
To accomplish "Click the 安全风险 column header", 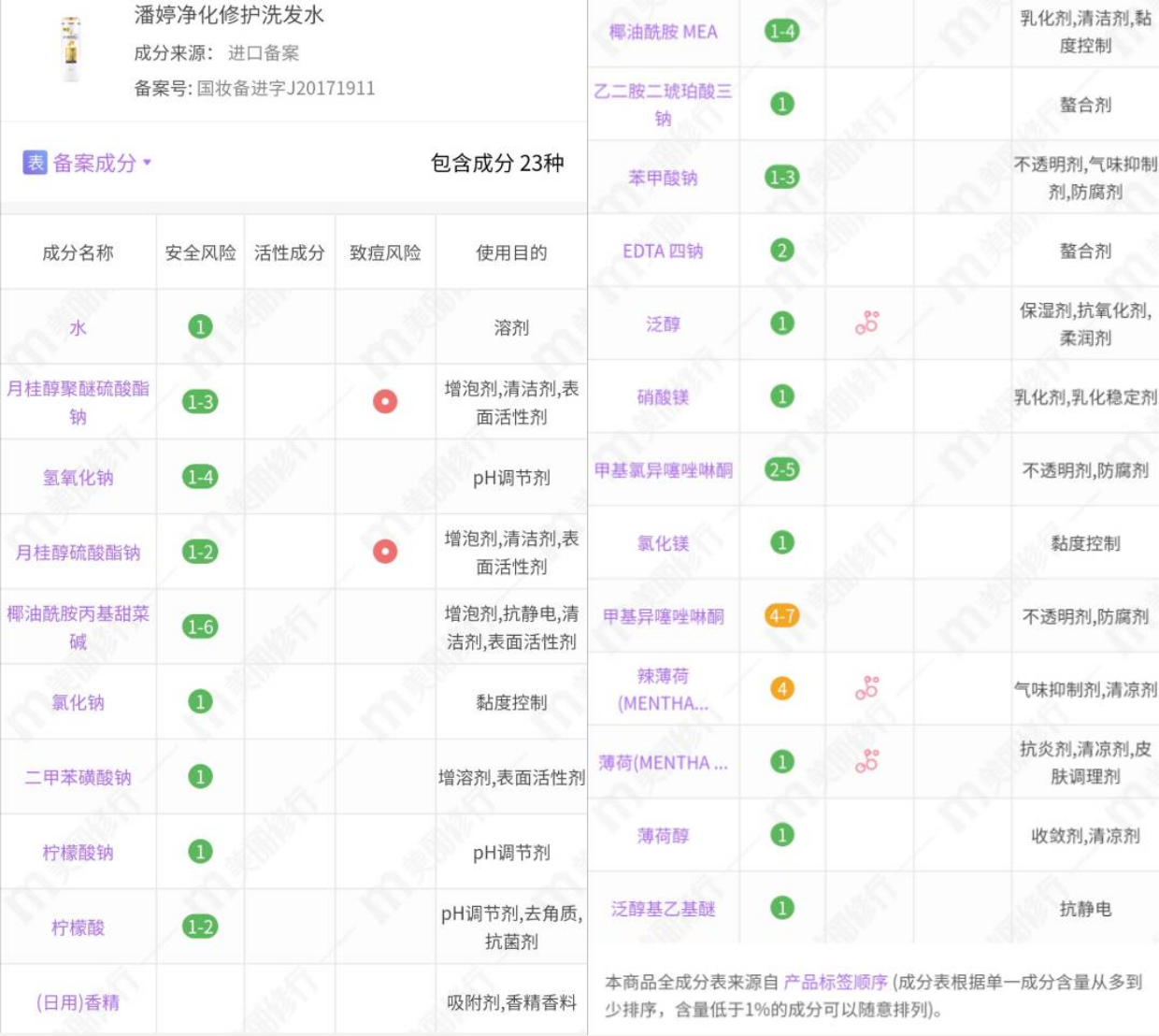I will tap(200, 251).
